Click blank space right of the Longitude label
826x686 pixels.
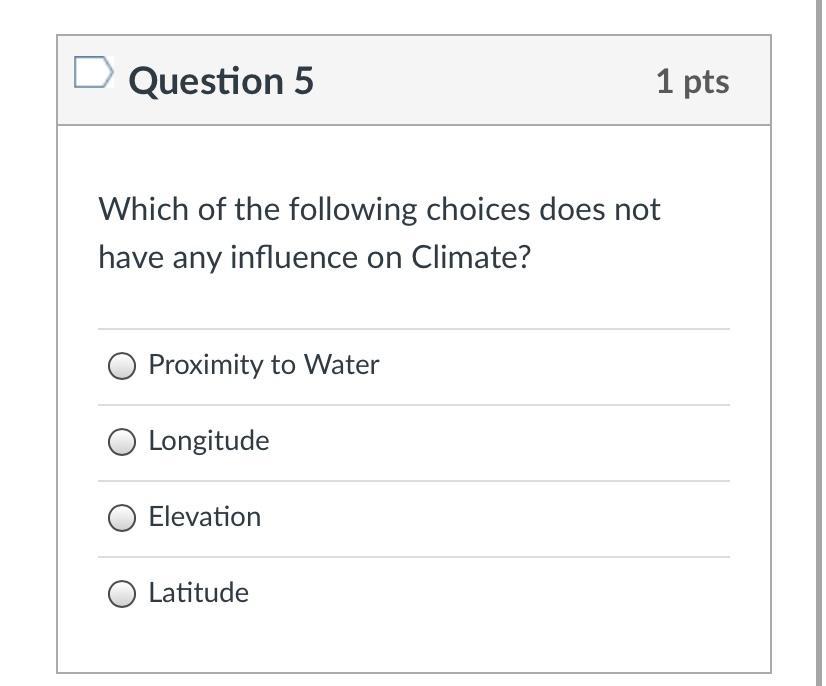[x=500, y=441]
